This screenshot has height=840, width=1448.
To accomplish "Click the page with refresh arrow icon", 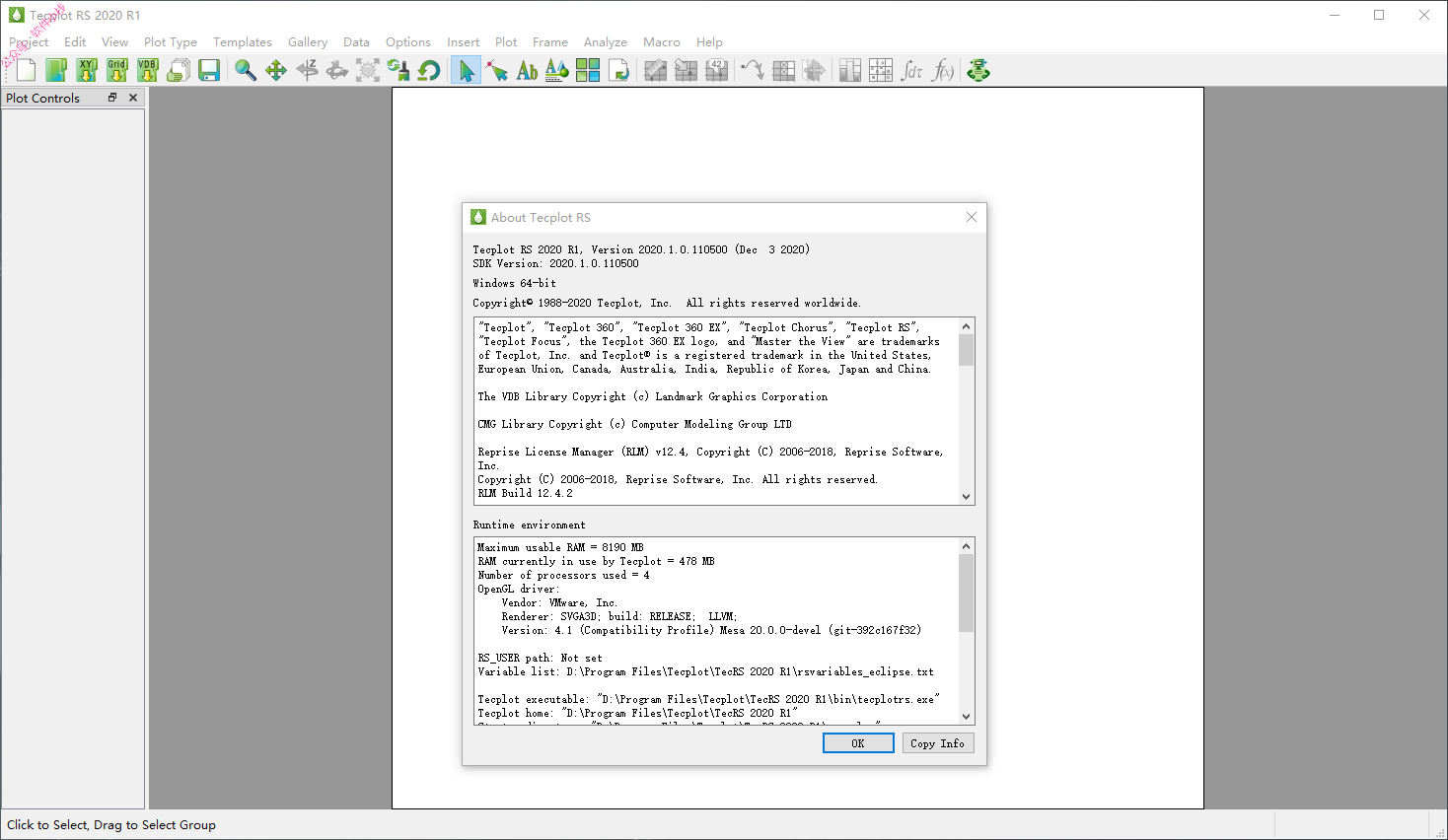I will (x=618, y=70).
